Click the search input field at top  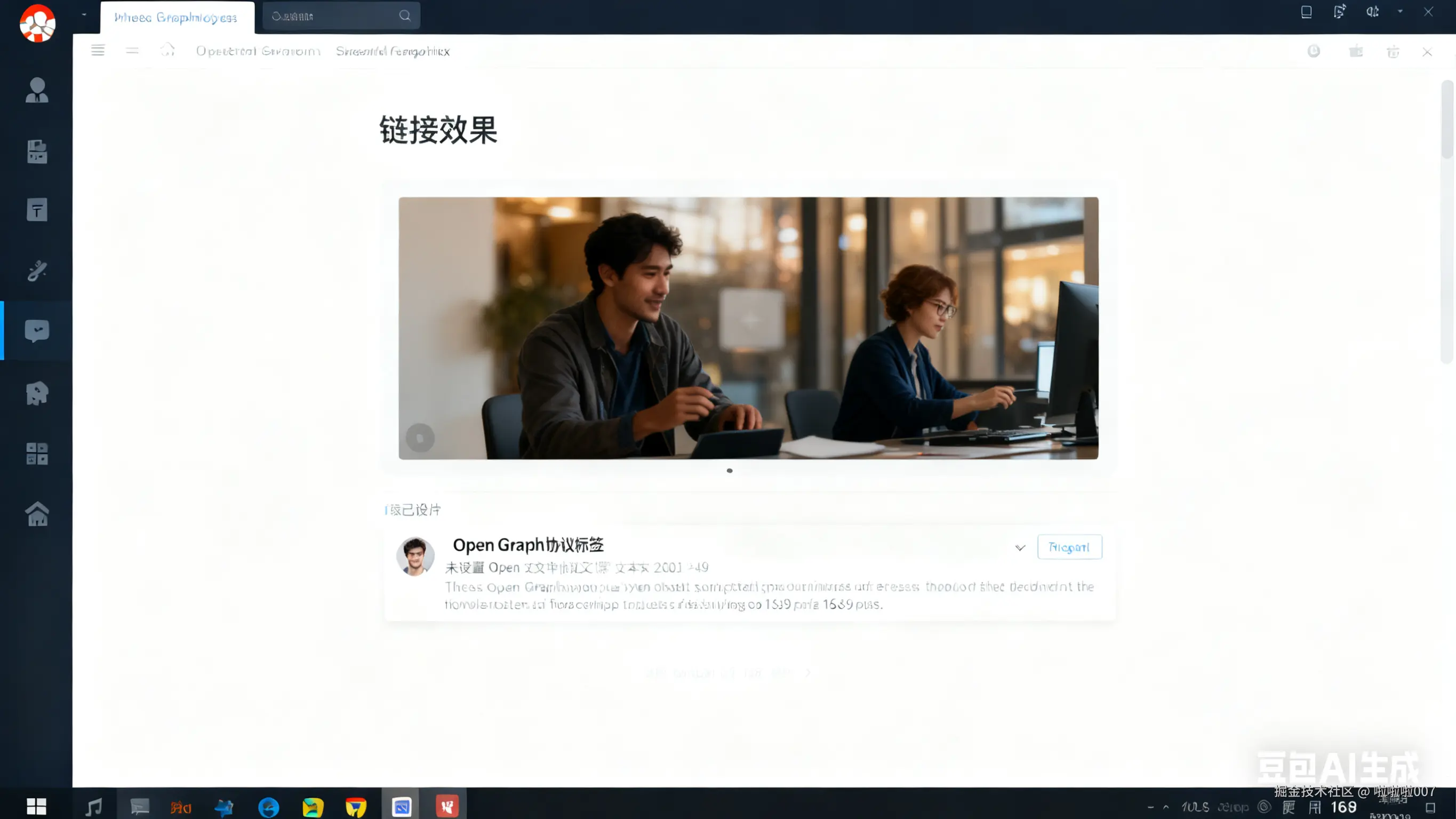click(x=333, y=16)
